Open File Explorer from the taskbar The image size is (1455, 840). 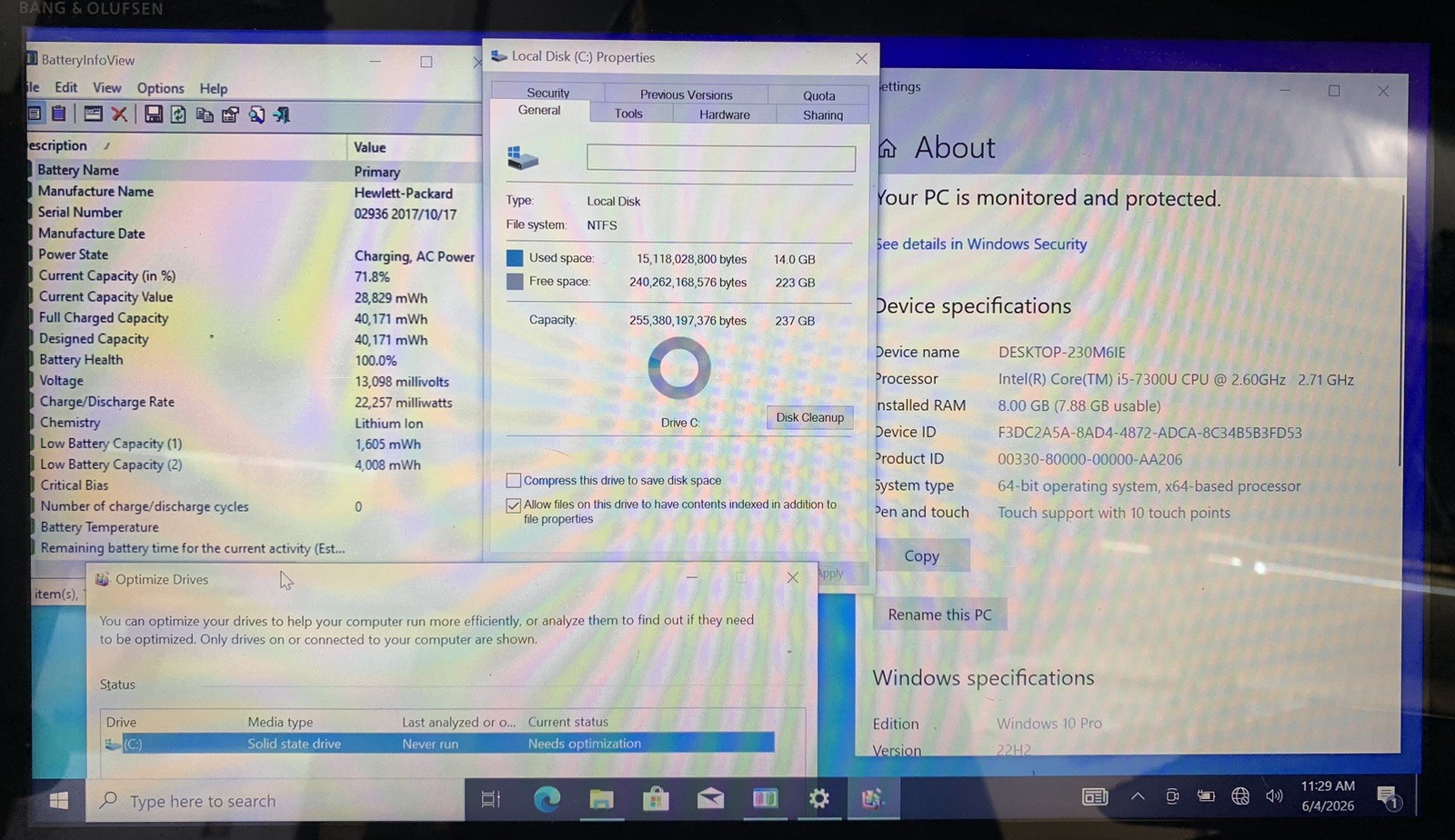coord(601,799)
